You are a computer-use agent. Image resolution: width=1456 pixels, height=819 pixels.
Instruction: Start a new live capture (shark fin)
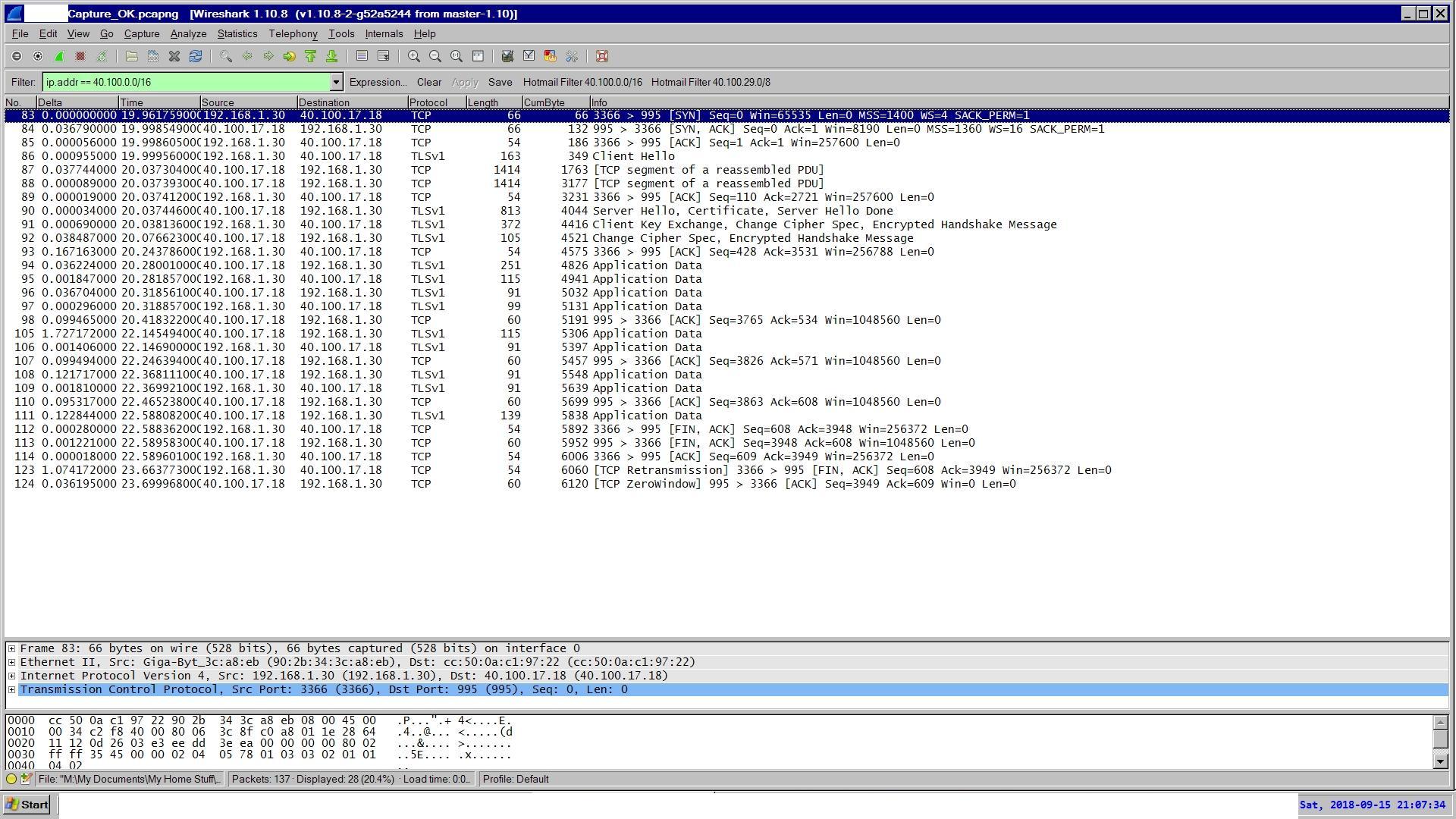[x=59, y=56]
